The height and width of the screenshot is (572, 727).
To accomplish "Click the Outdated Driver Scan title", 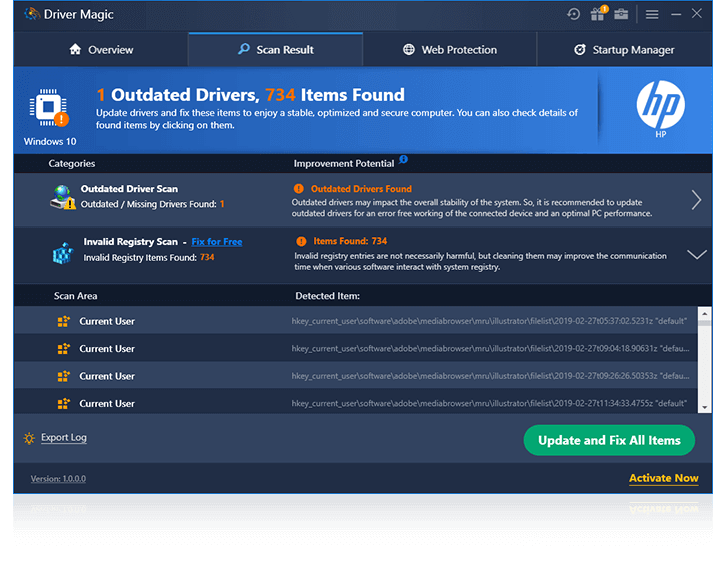I will coord(129,189).
